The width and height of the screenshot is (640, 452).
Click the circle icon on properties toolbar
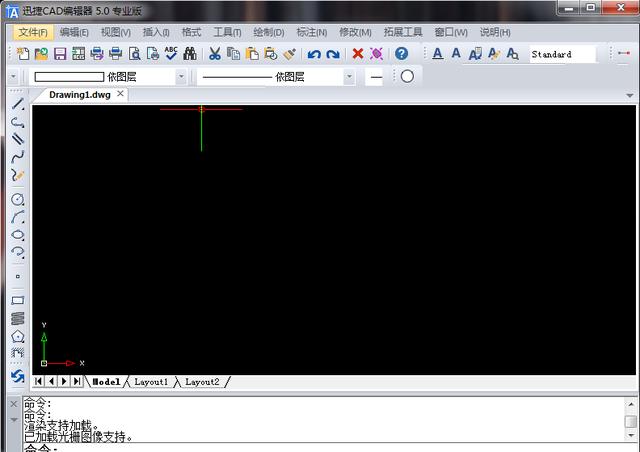[407, 76]
